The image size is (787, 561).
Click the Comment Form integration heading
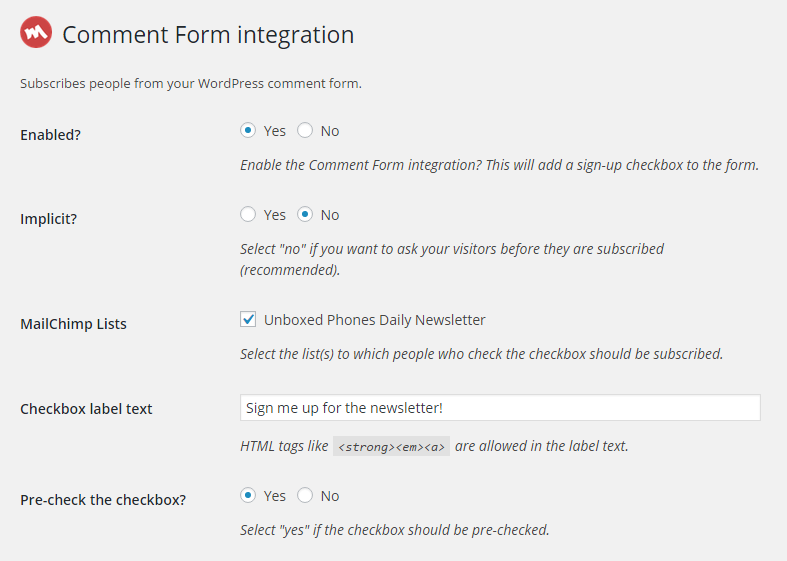tap(208, 35)
